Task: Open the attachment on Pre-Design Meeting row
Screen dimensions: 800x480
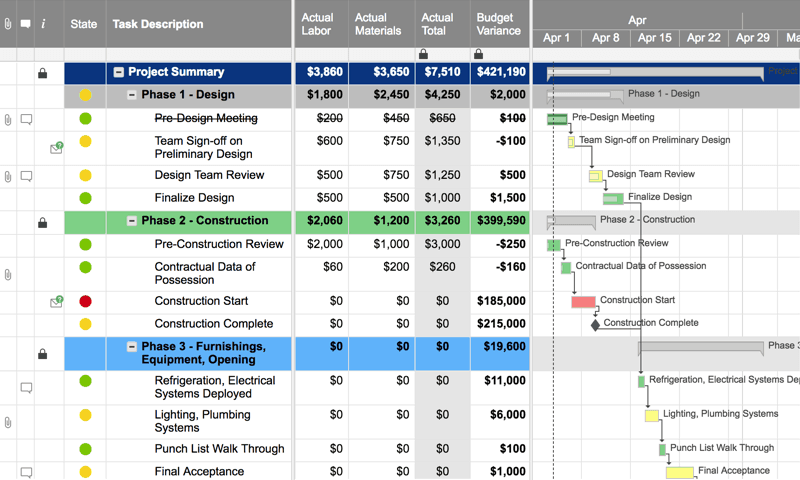Action: [x=8, y=119]
